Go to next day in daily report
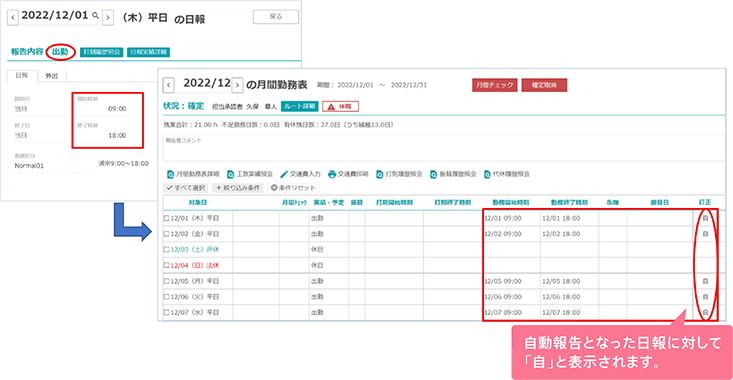Image resolution: width=733 pixels, height=380 pixels. [x=108, y=18]
